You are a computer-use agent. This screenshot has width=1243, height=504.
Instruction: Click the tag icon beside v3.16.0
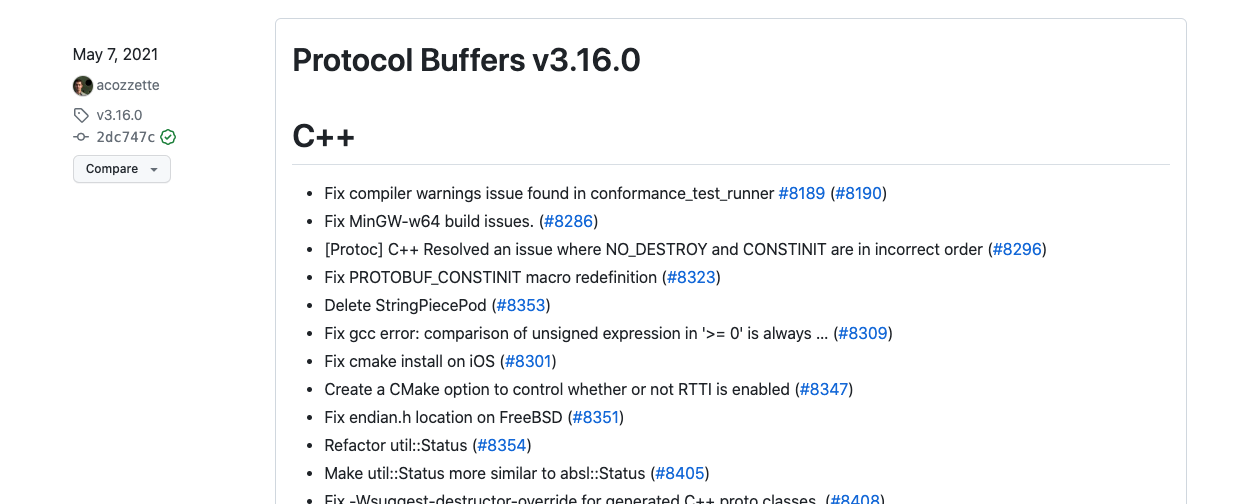coord(82,115)
